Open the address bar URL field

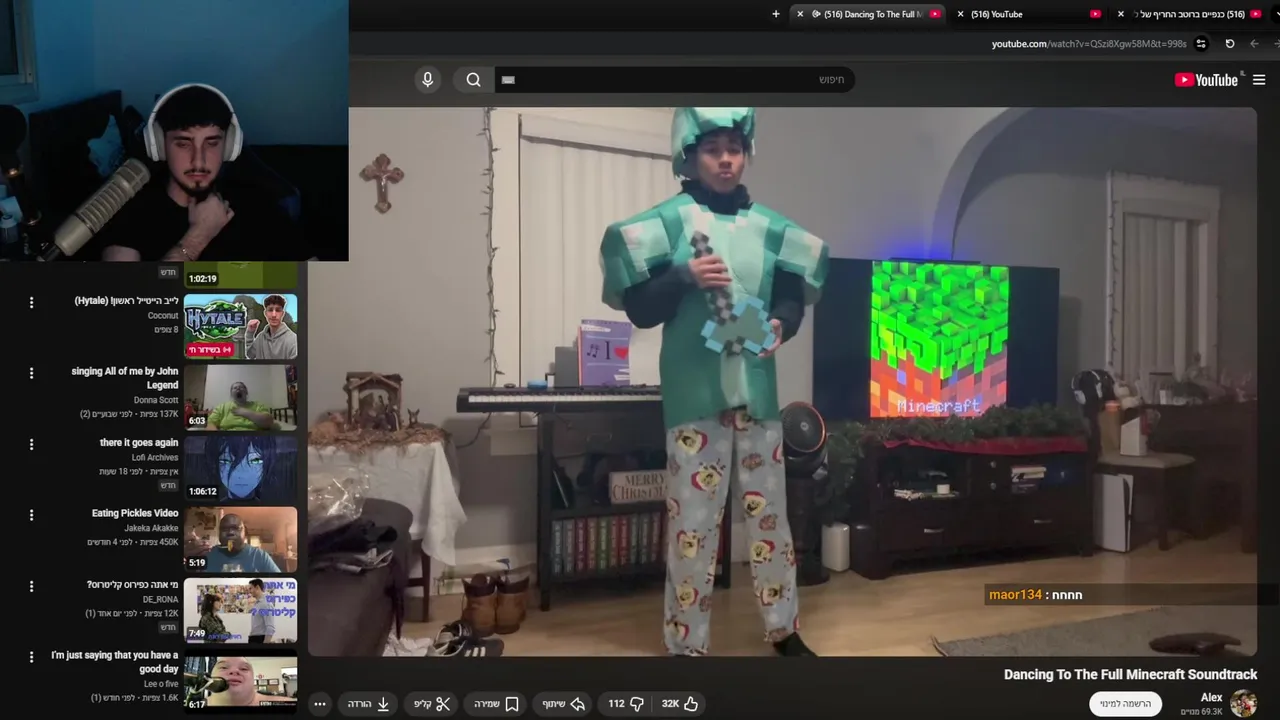pos(1088,44)
